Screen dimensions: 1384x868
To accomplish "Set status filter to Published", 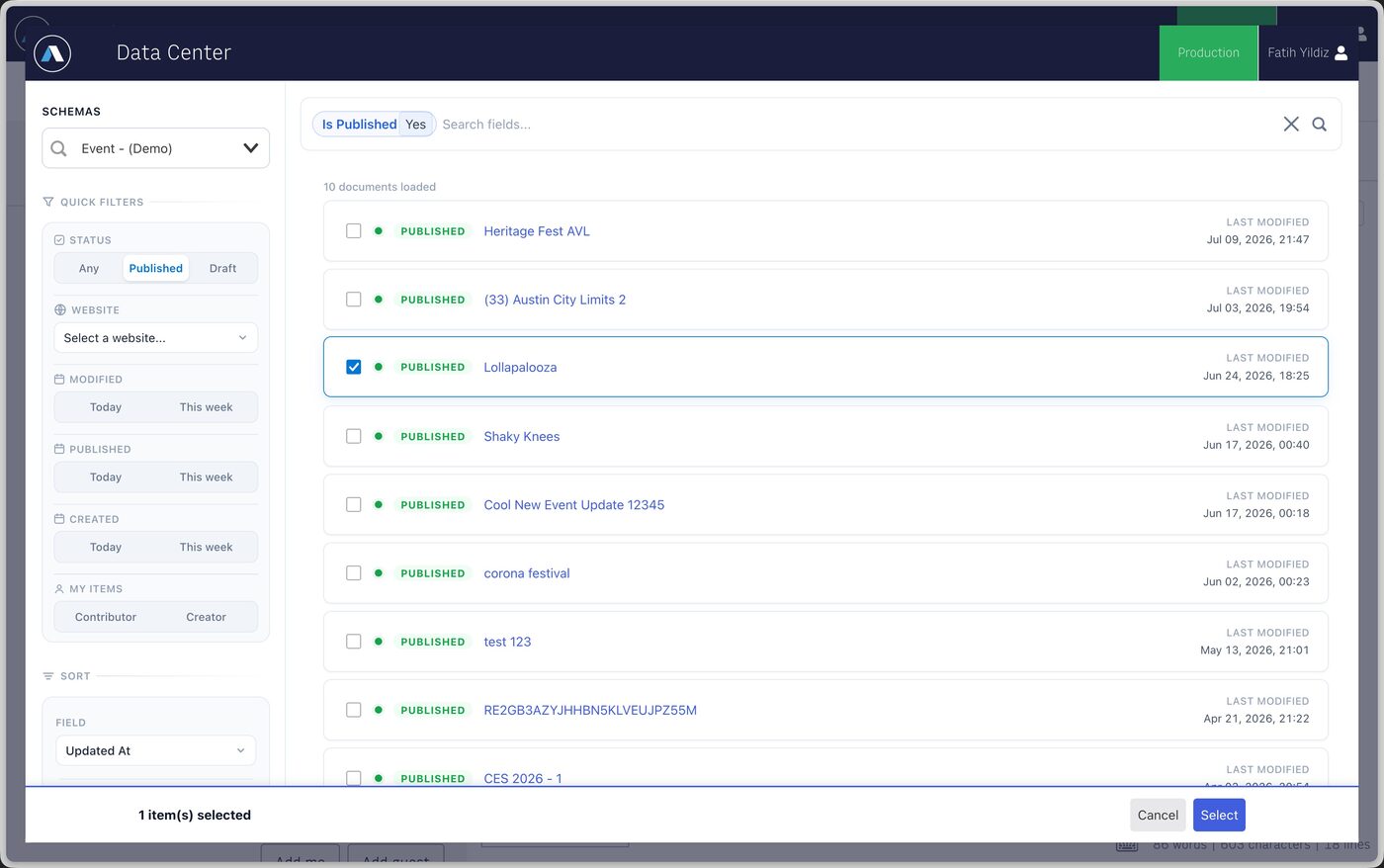I will tap(156, 268).
